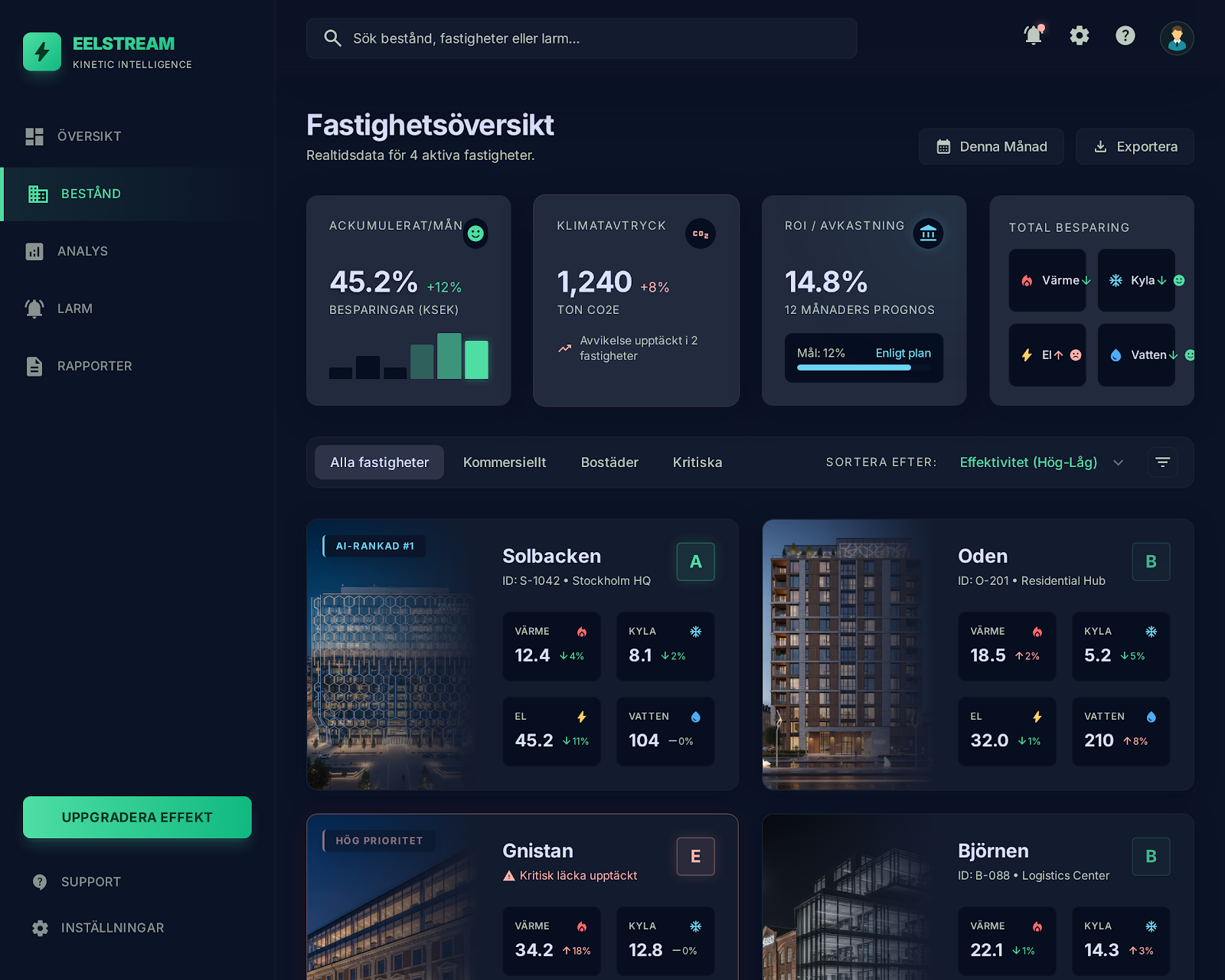This screenshot has width=1225, height=980.
Task: Open the user avatar profile
Action: (x=1177, y=38)
